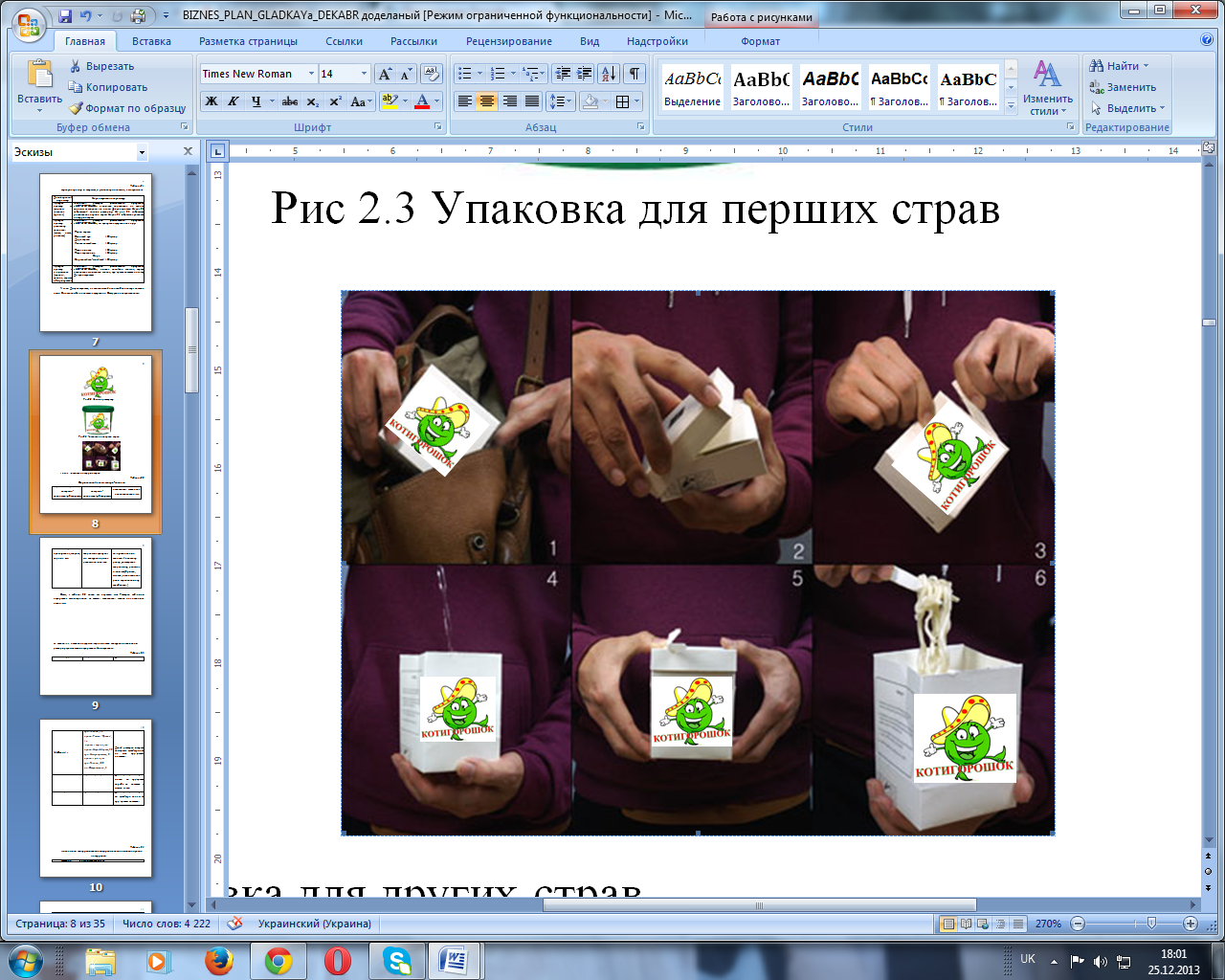Open line spacing dropdown
Viewport: 1225px width, 980px height.
click(561, 101)
